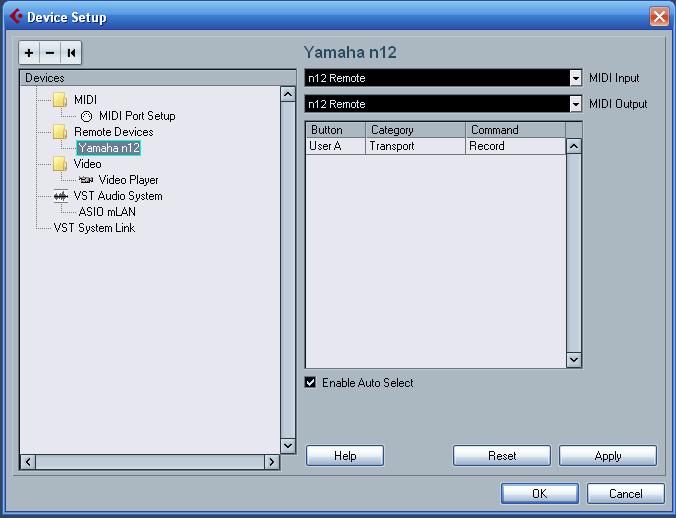Click the plus add device button

[29, 53]
